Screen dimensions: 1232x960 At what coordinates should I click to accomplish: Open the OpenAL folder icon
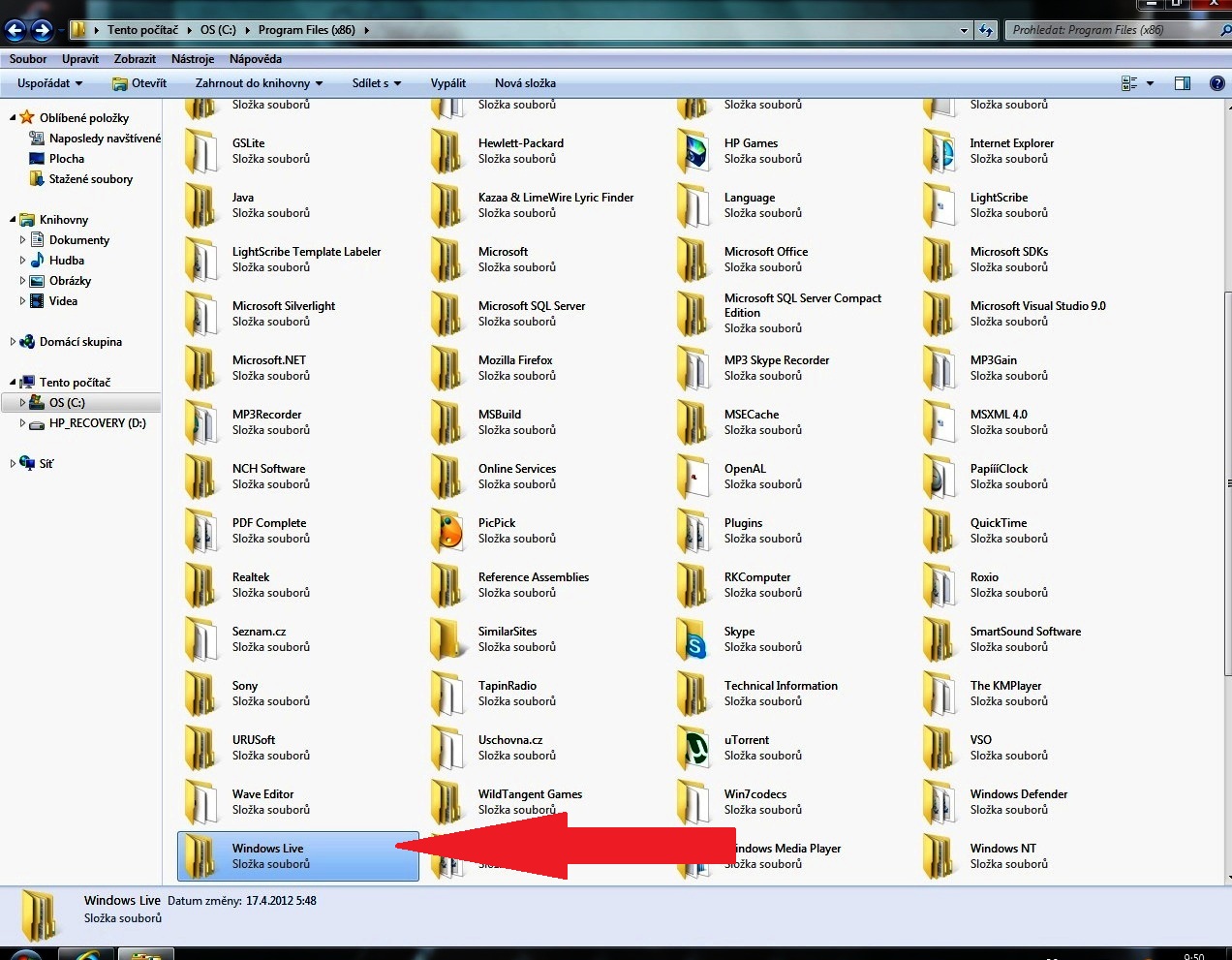coord(693,476)
